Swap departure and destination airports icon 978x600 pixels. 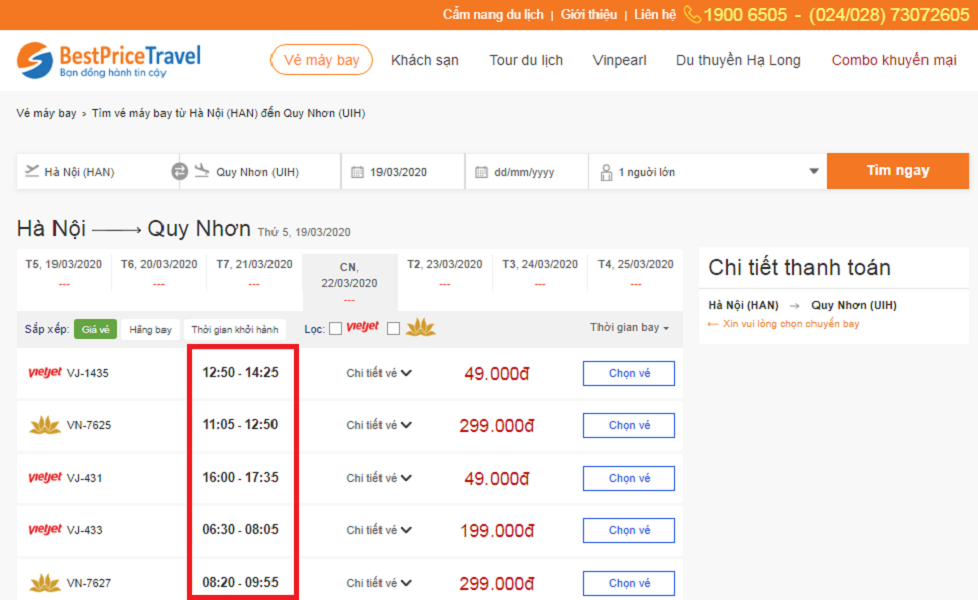coord(180,172)
